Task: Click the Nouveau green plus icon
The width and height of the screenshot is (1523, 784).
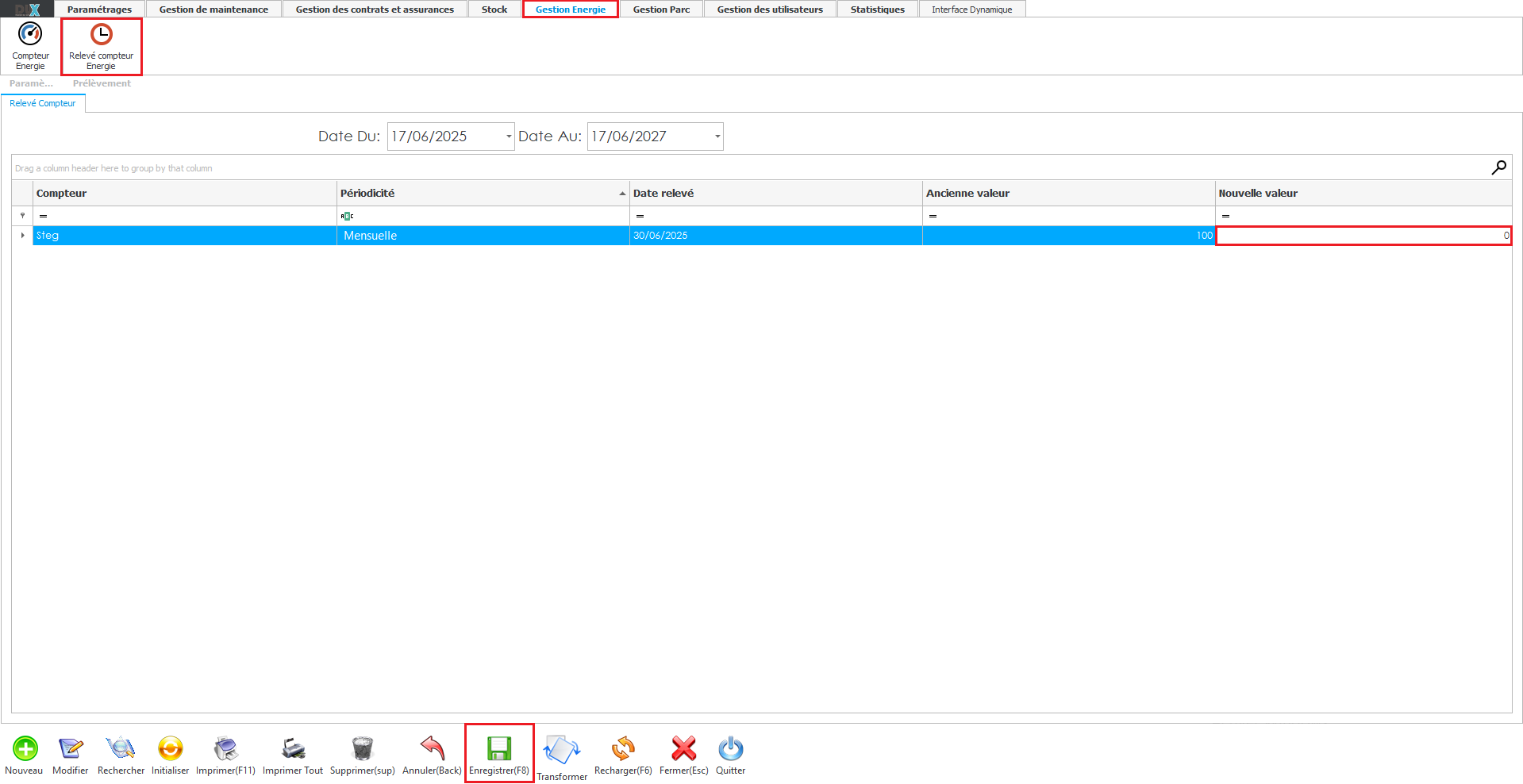Action: pos(25,748)
